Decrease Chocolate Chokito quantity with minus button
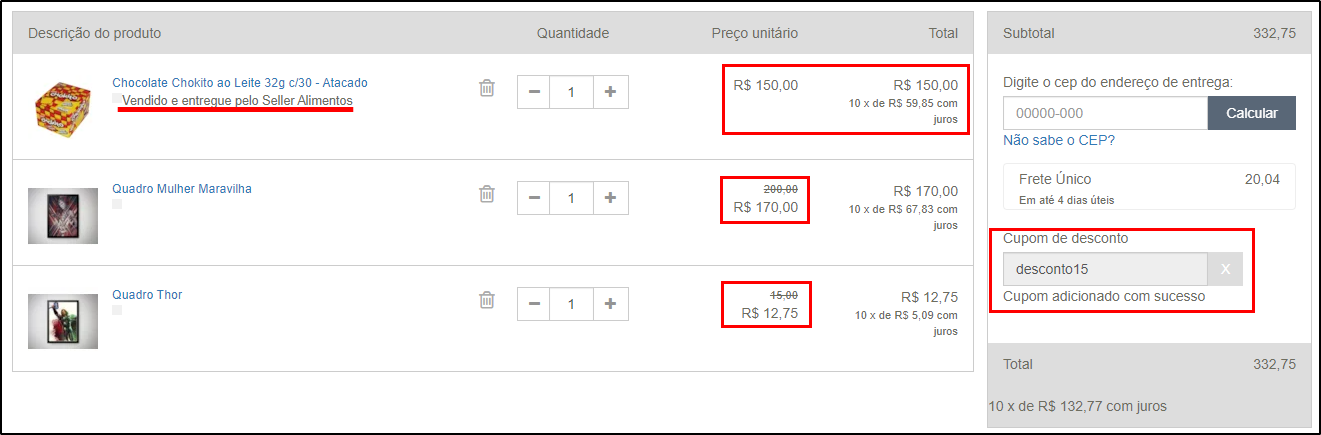Screen dimensions: 1321x435 coord(534,92)
